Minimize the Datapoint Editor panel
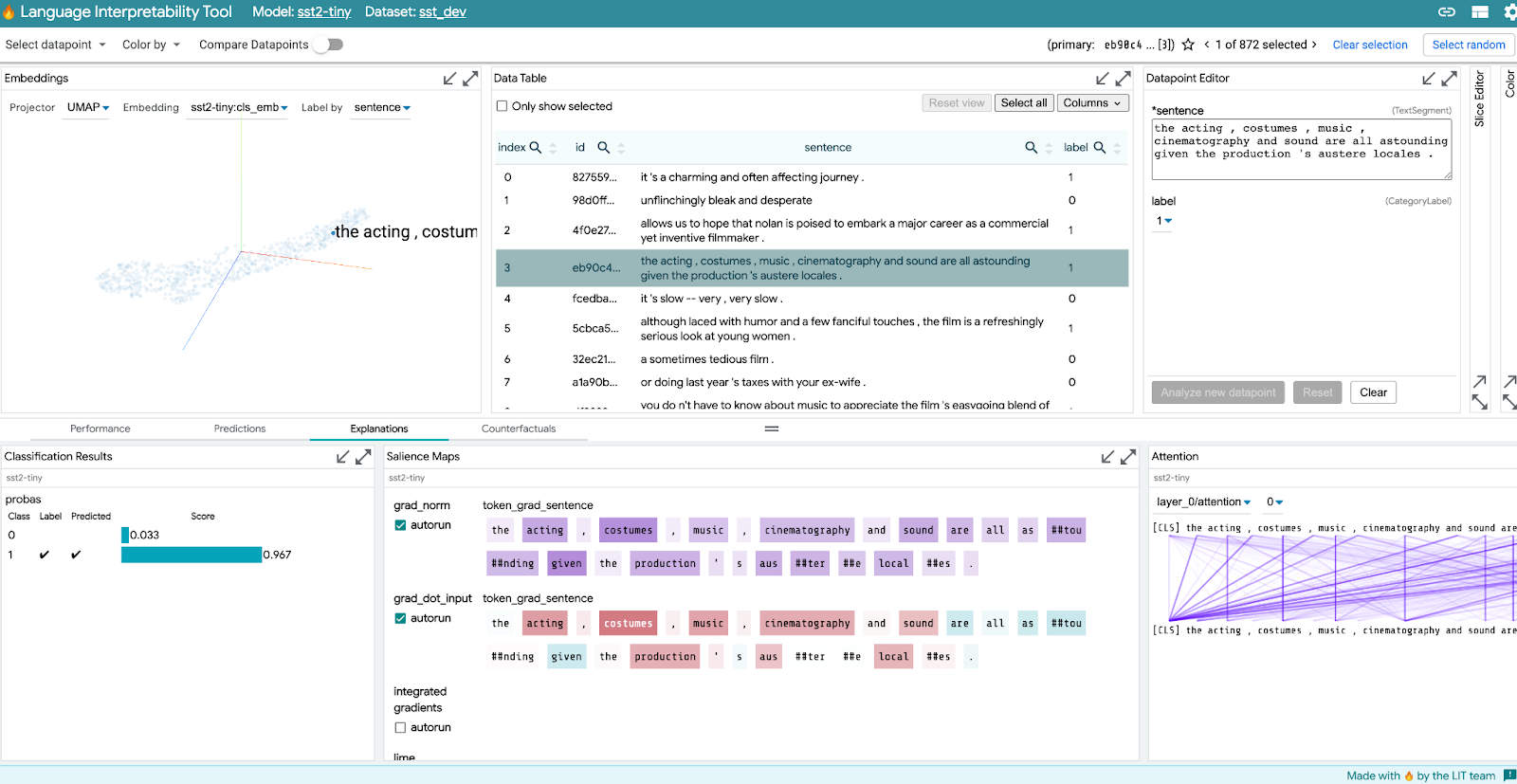This screenshot has height=784, width=1517. coord(1429,79)
